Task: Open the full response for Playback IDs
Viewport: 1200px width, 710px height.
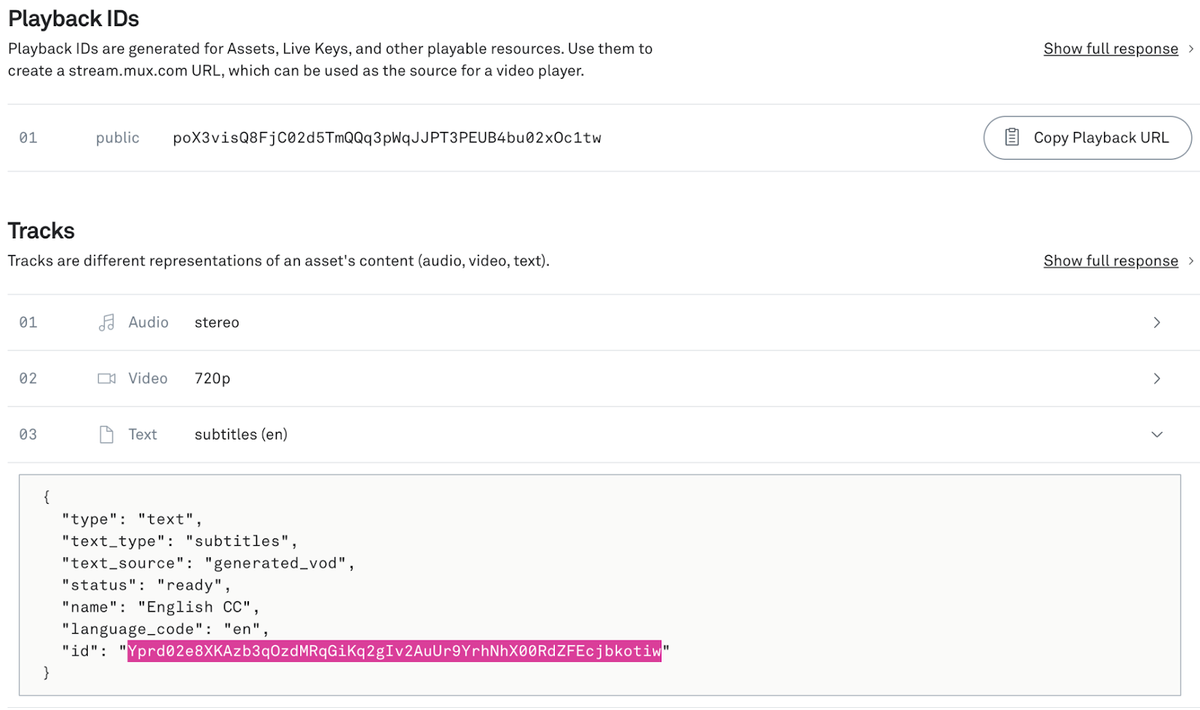Action: (x=1111, y=47)
